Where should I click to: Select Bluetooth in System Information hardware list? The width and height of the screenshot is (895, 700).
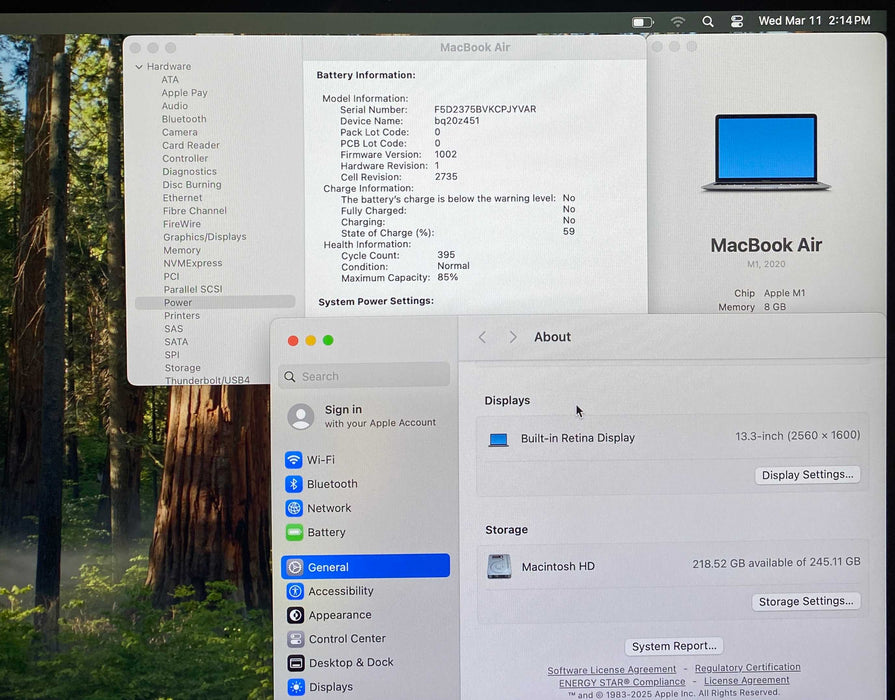click(x=184, y=119)
